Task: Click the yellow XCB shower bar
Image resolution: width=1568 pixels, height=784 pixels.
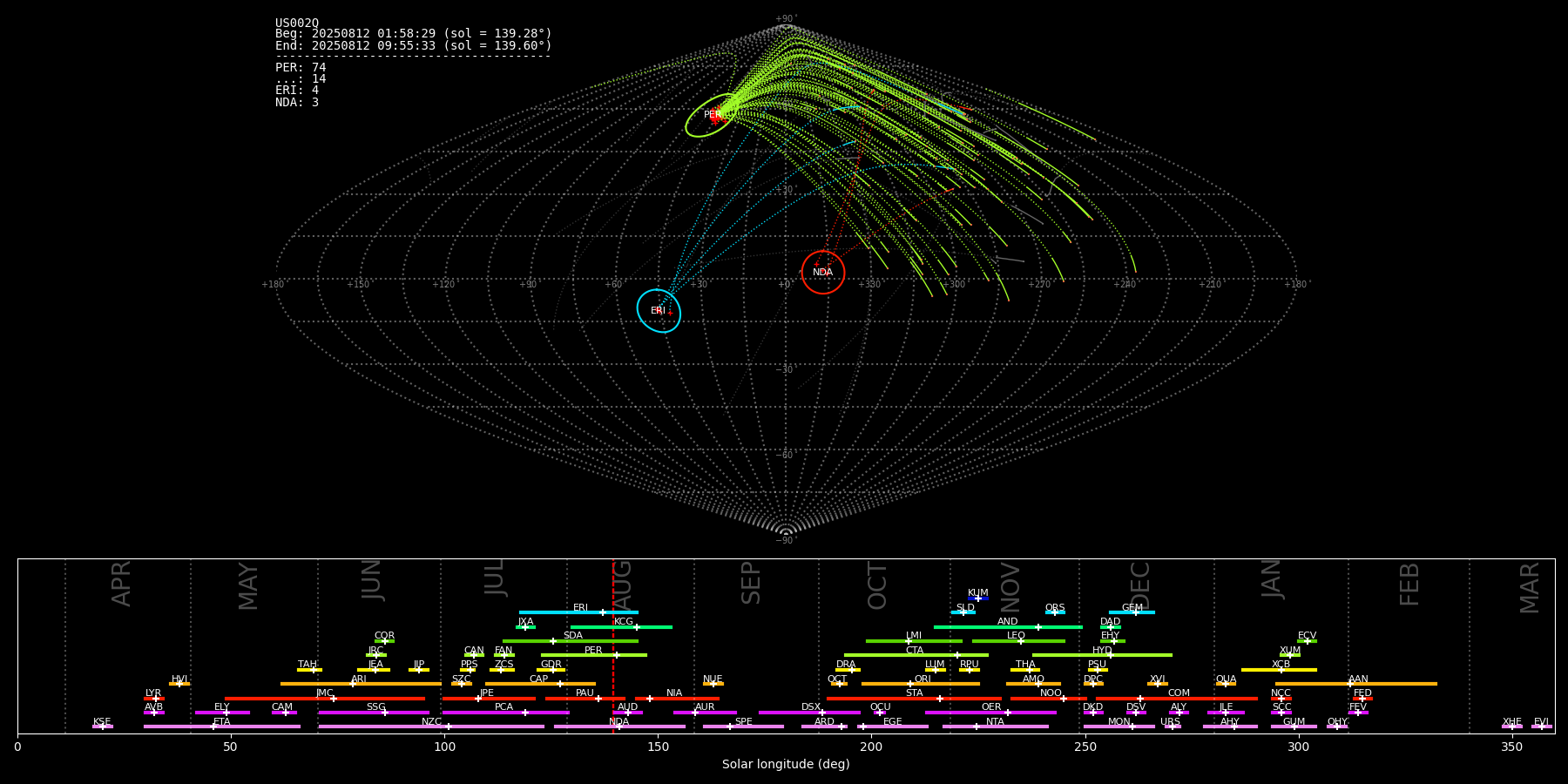Action: click(x=1279, y=670)
